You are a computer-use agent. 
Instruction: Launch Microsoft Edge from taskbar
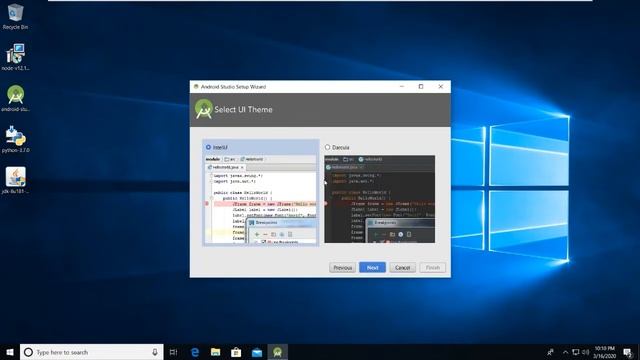(195, 352)
